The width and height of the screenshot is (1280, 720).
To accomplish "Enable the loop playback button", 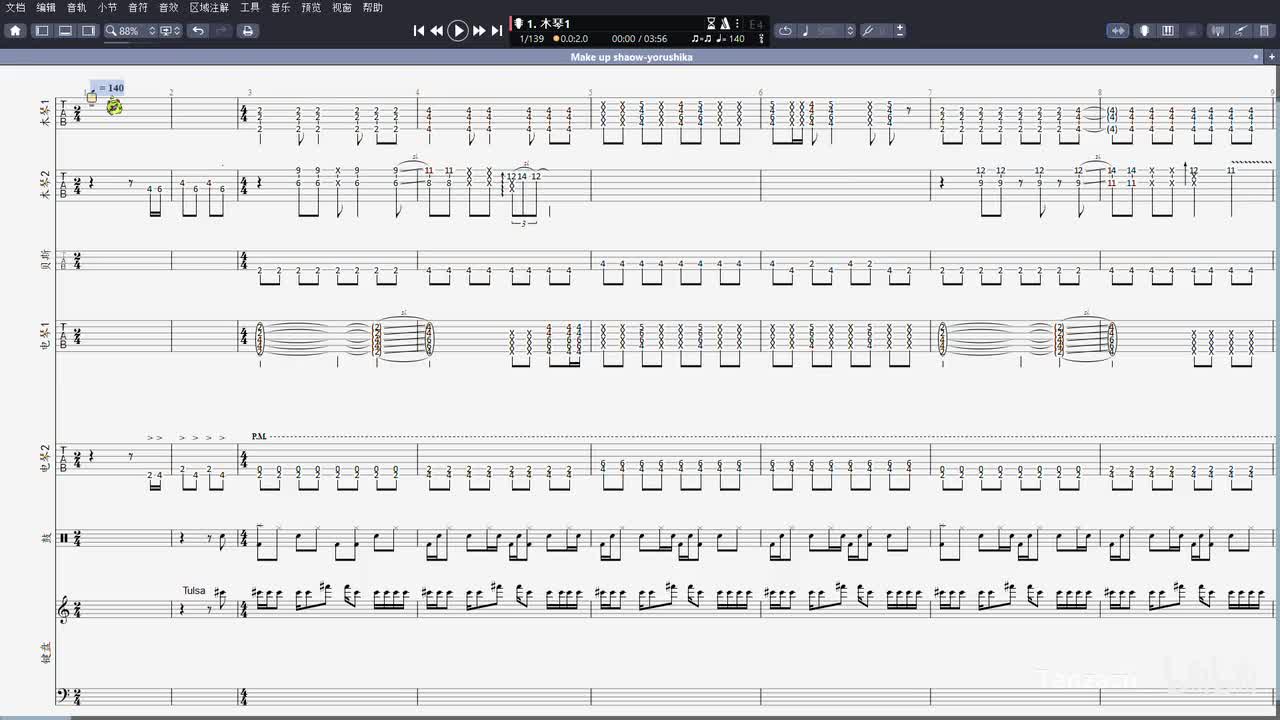I will 785,31.
